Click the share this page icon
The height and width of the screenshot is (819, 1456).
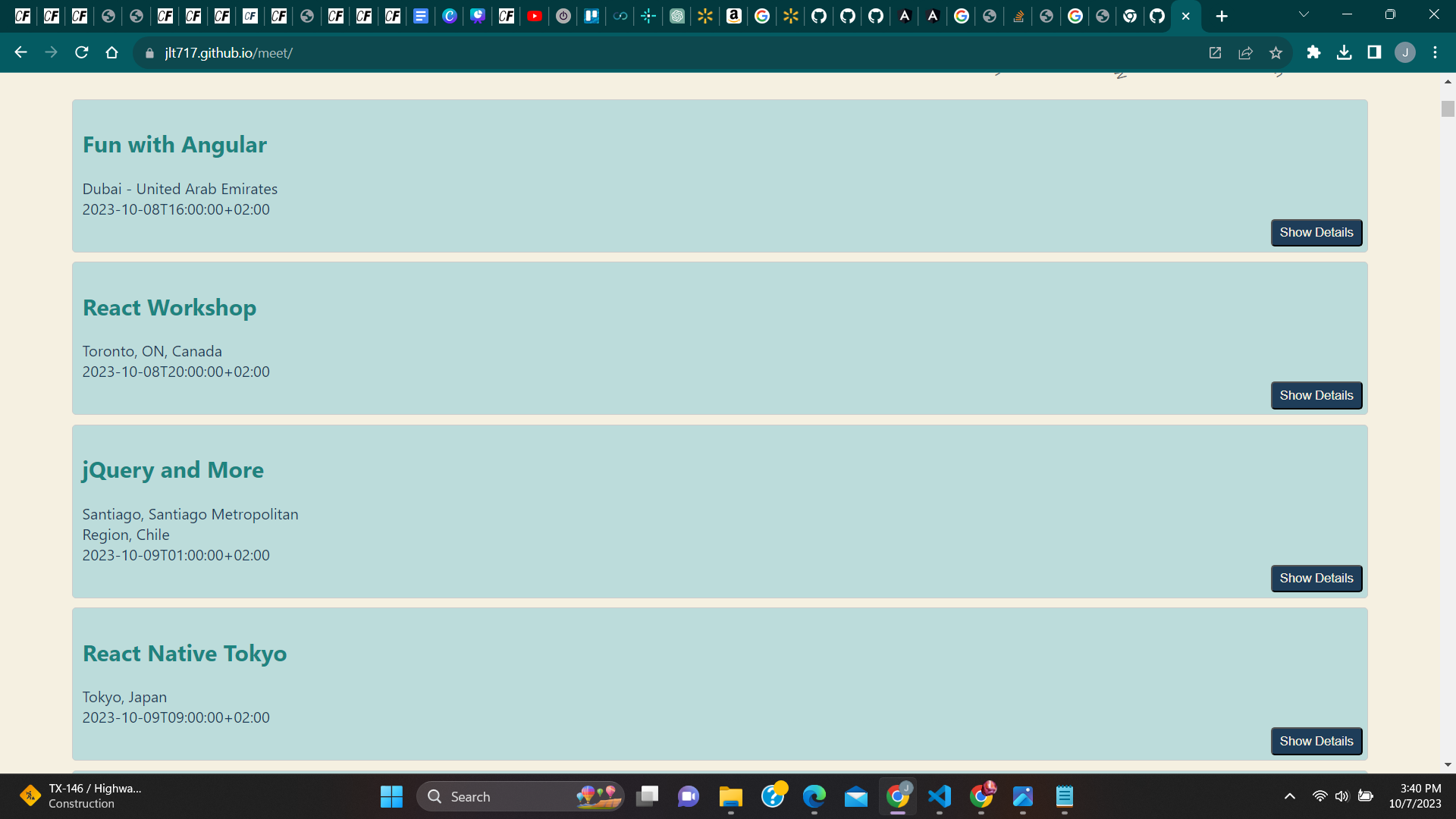pyautogui.click(x=1245, y=52)
